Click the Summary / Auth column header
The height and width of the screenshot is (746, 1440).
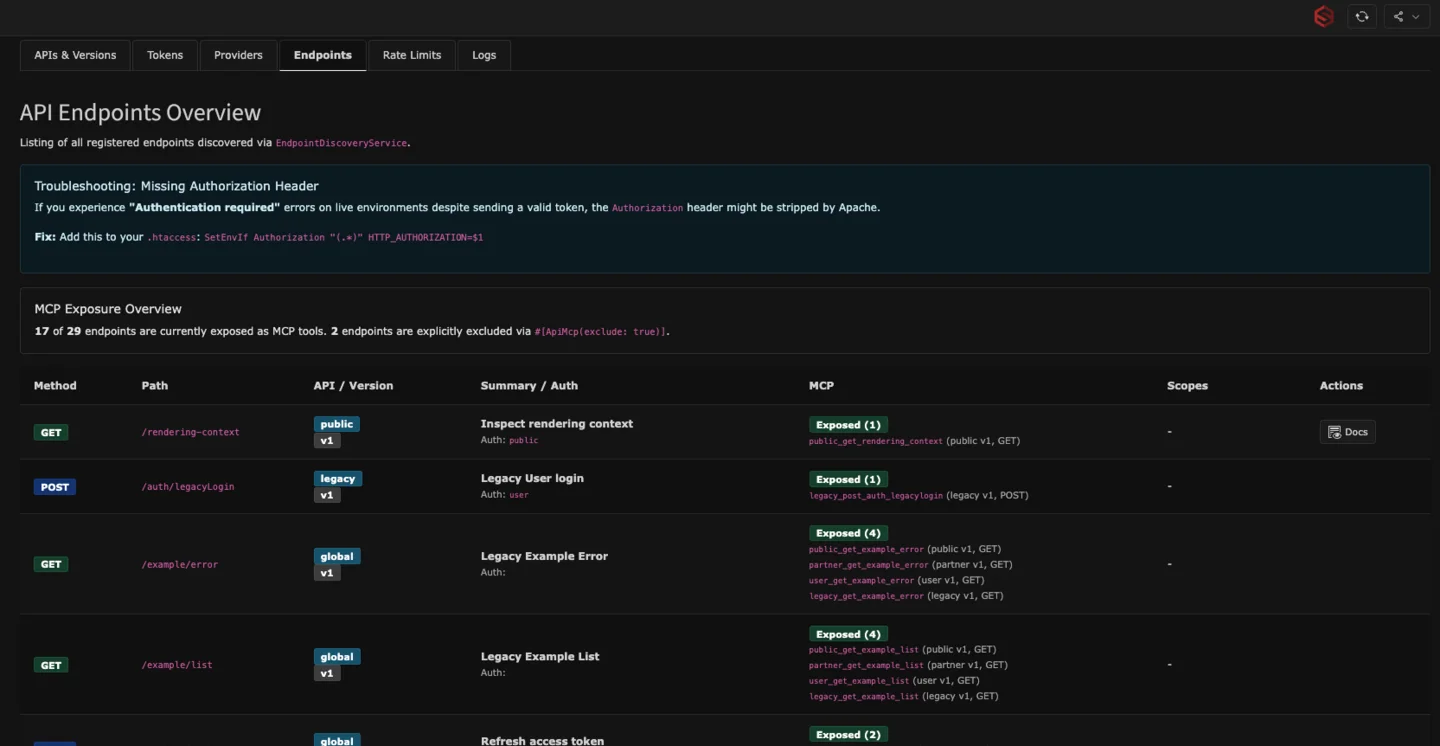point(529,385)
